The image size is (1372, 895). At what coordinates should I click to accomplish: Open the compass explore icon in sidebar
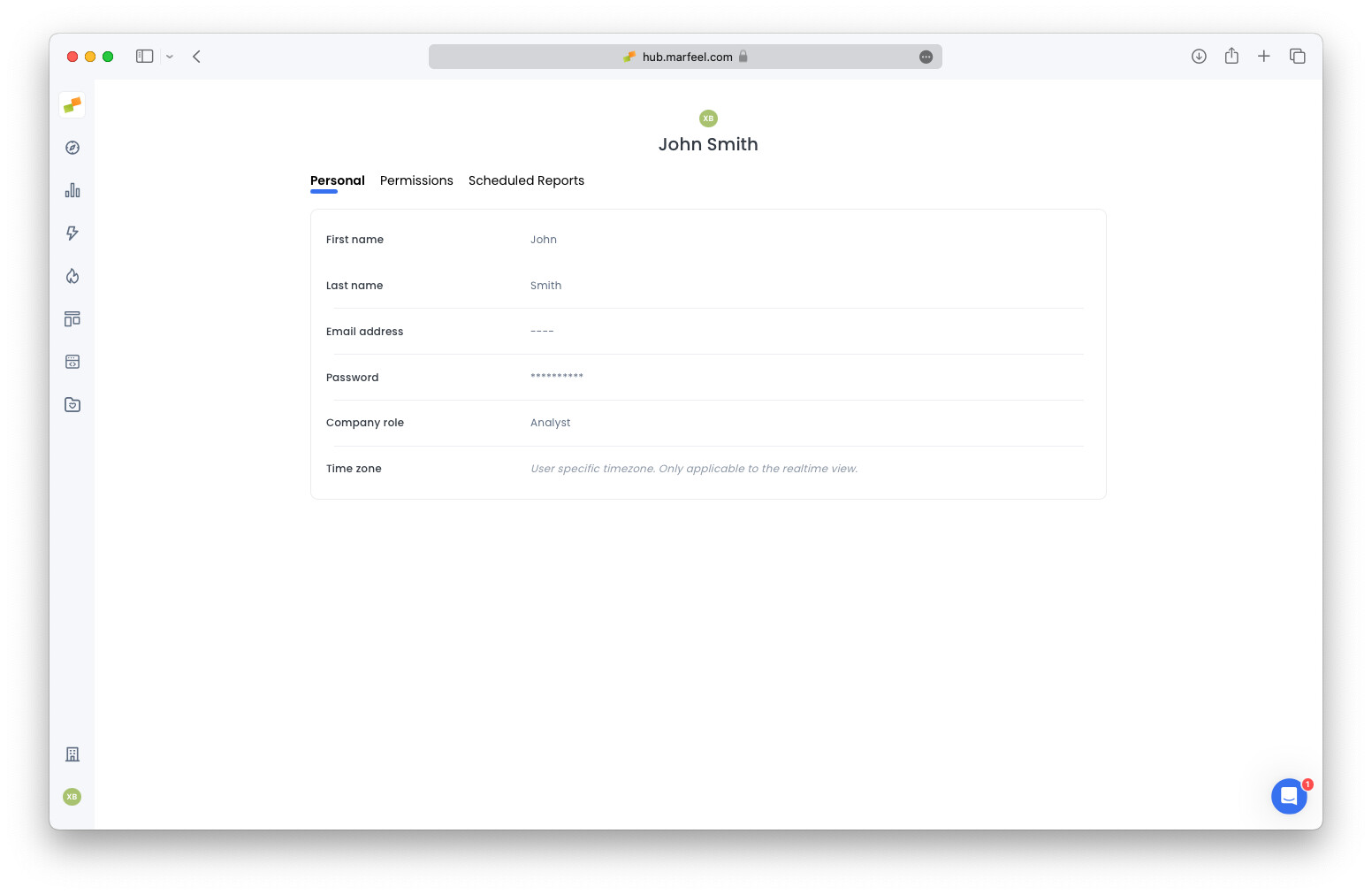72,148
